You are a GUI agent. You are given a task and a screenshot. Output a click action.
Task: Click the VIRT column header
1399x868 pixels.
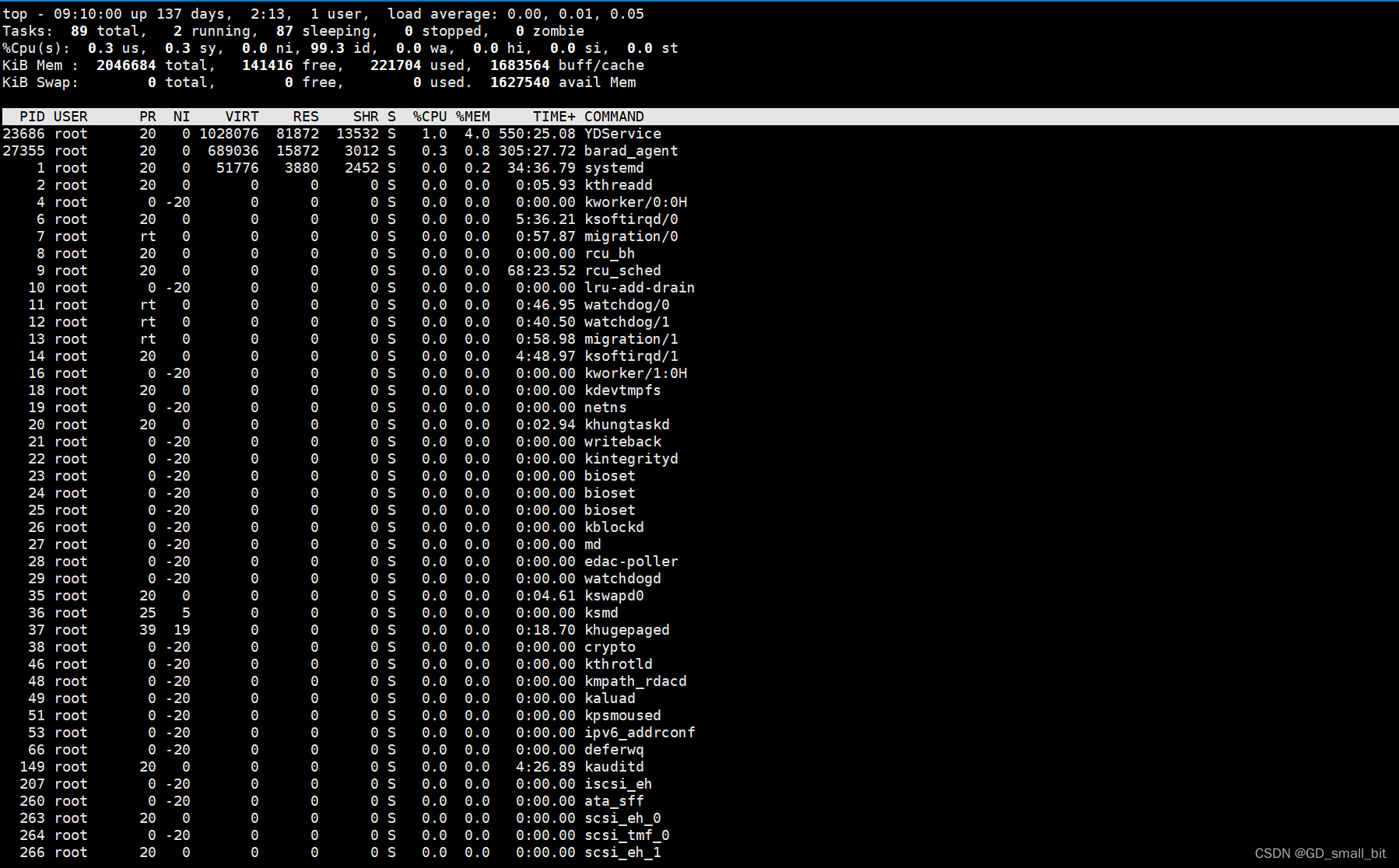tap(242, 117)
